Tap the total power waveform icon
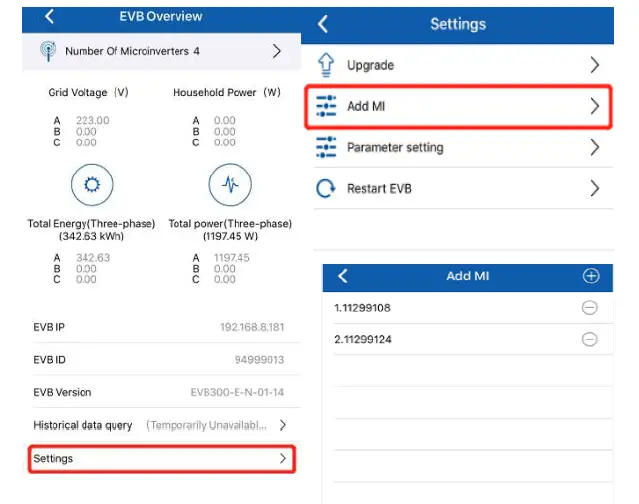The width and height of the screenshot is (639, 504). 230,185
